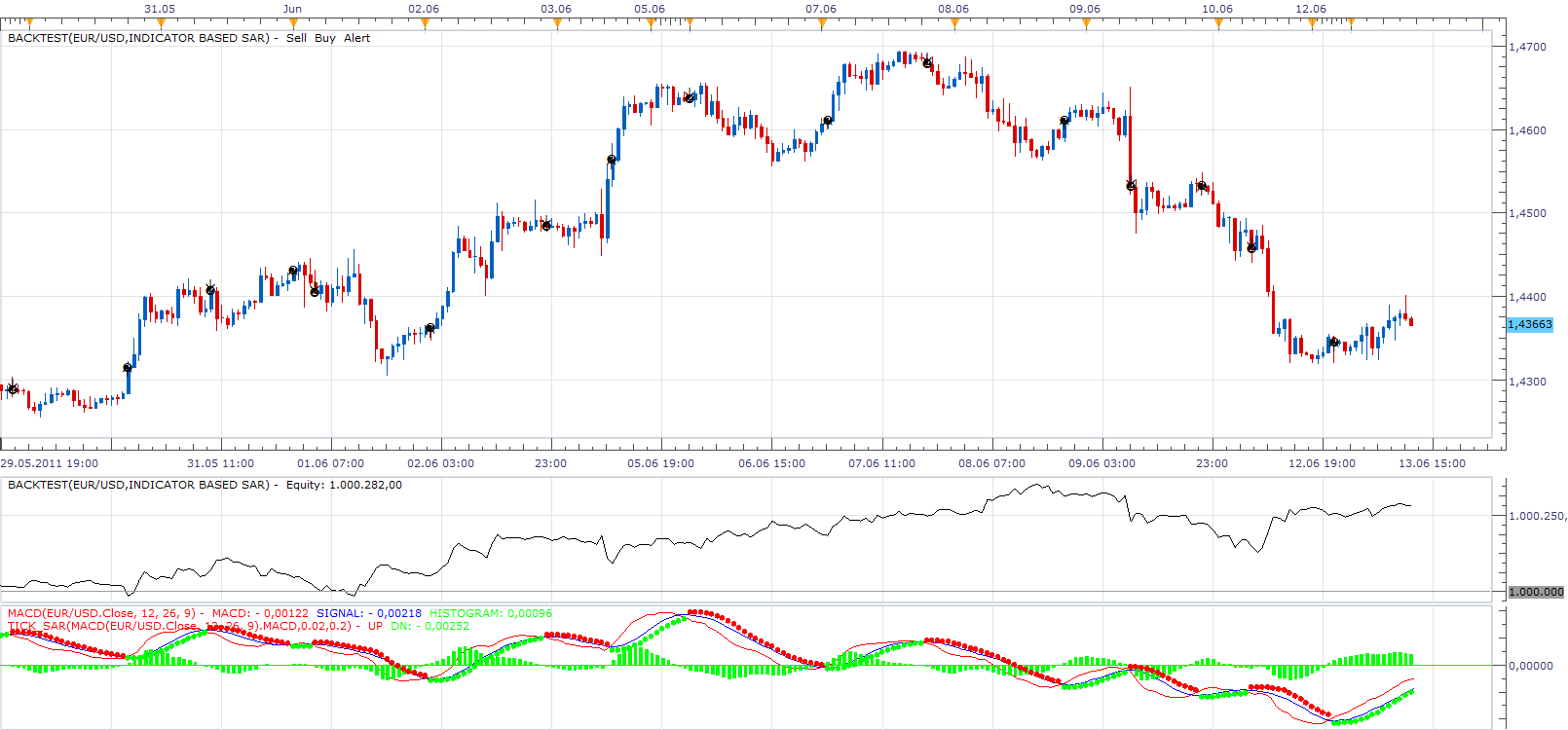Click the 1,4600 price axis label
This screenshot has height=730, width=1568.
click(1527, 130)
